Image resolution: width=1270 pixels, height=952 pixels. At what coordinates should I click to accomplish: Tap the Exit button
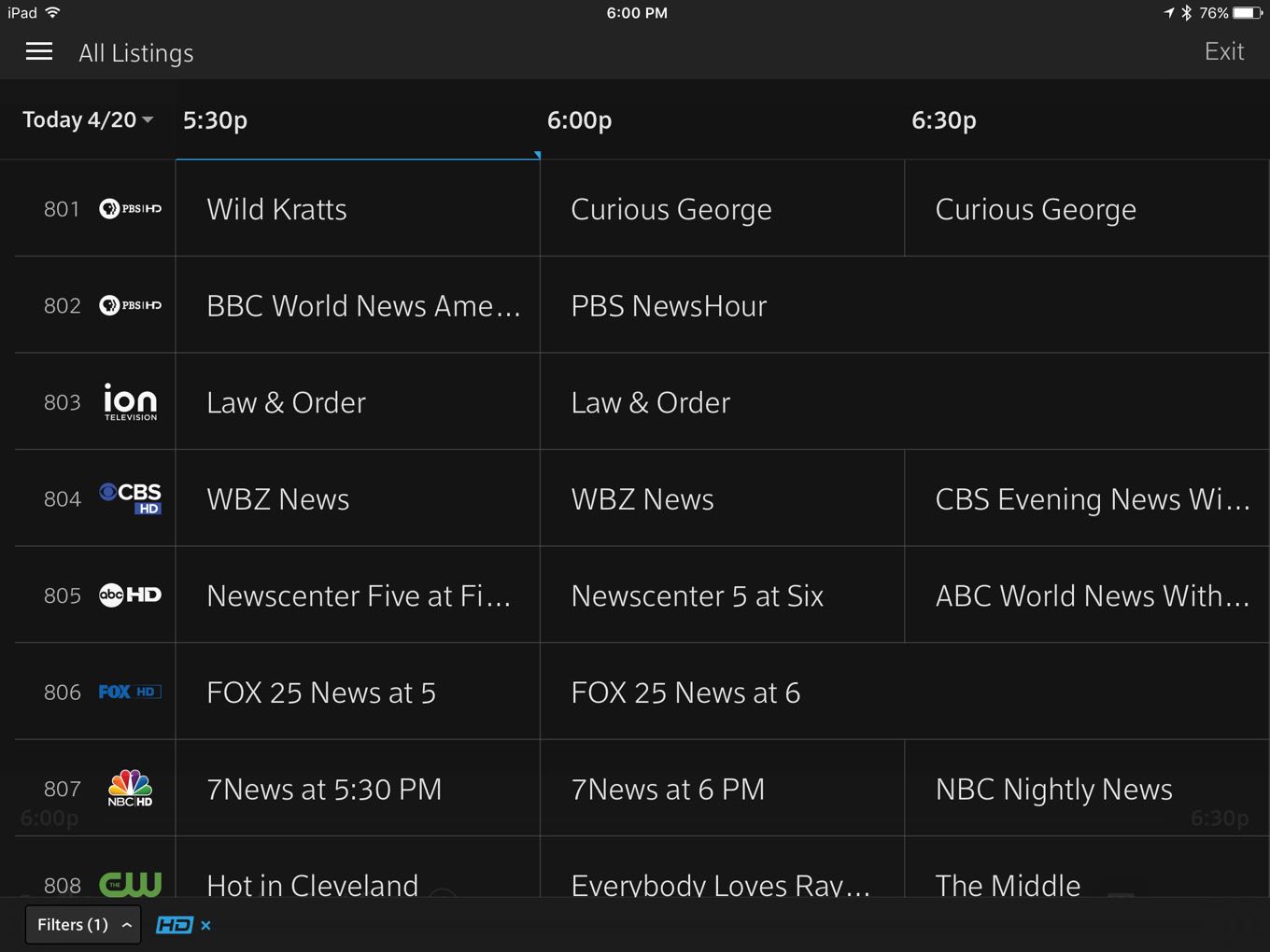coord(1223,52)
